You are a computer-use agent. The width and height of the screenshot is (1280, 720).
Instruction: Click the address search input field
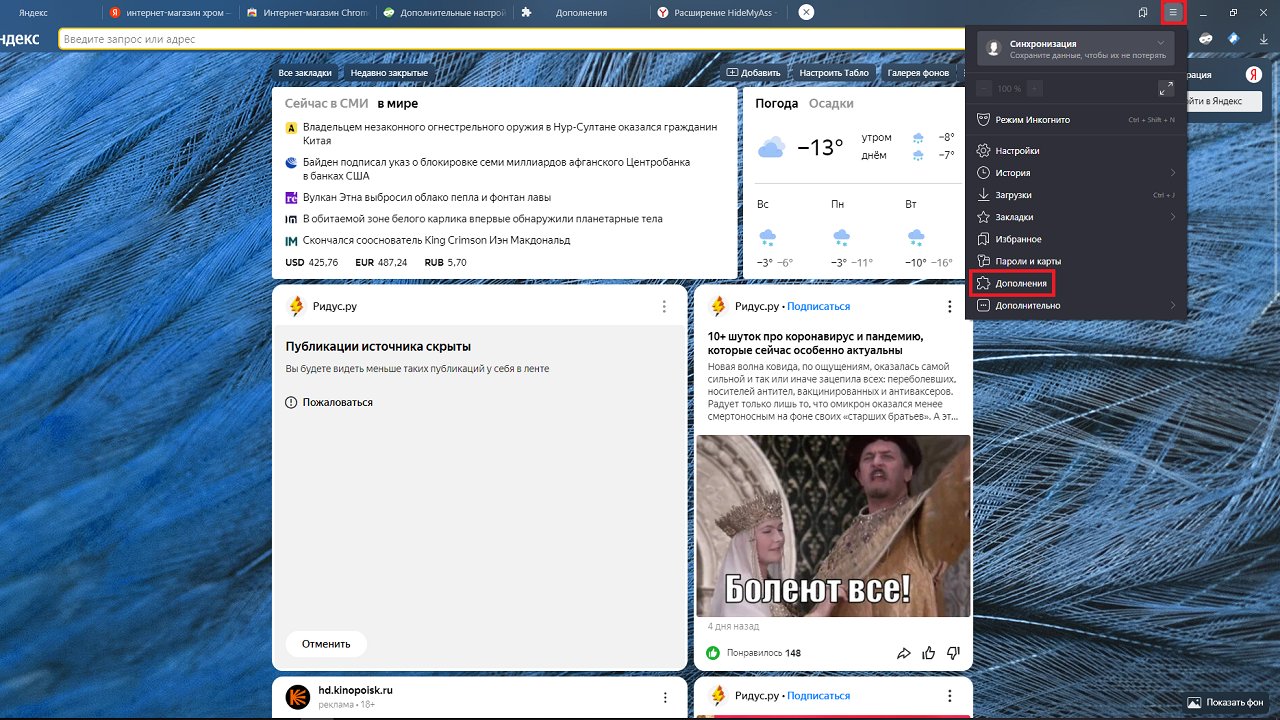pyautogui.click(x=511, y=39)
